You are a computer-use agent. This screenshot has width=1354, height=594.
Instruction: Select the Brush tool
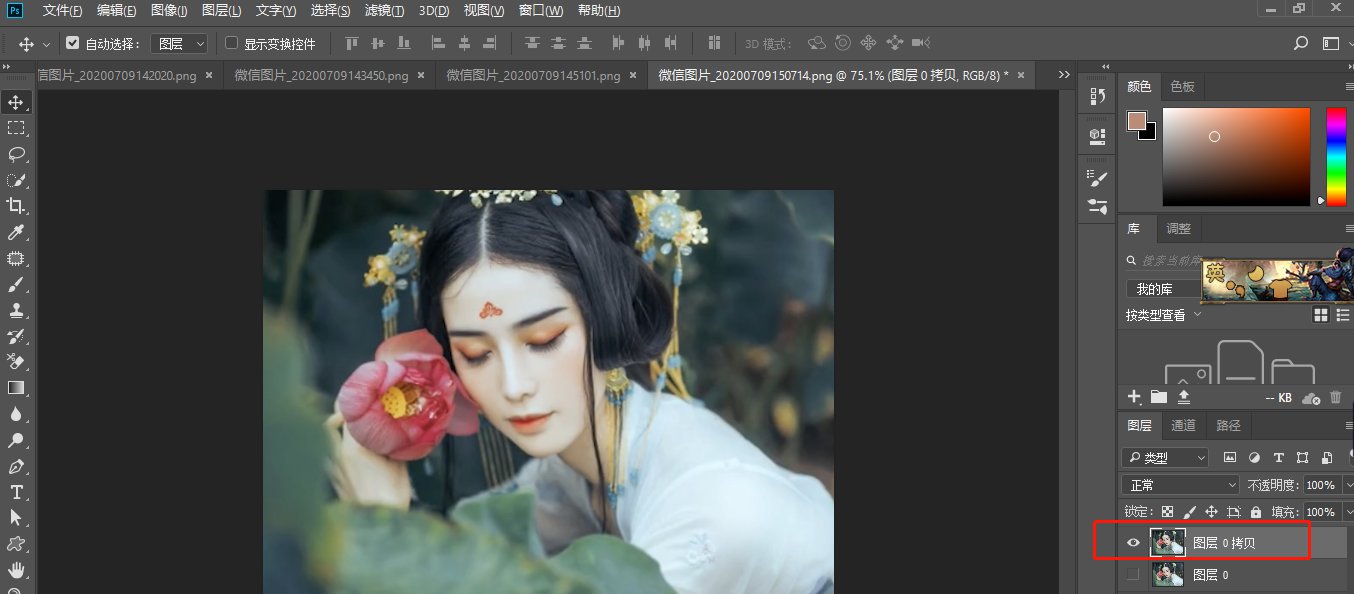coord(16,284)
